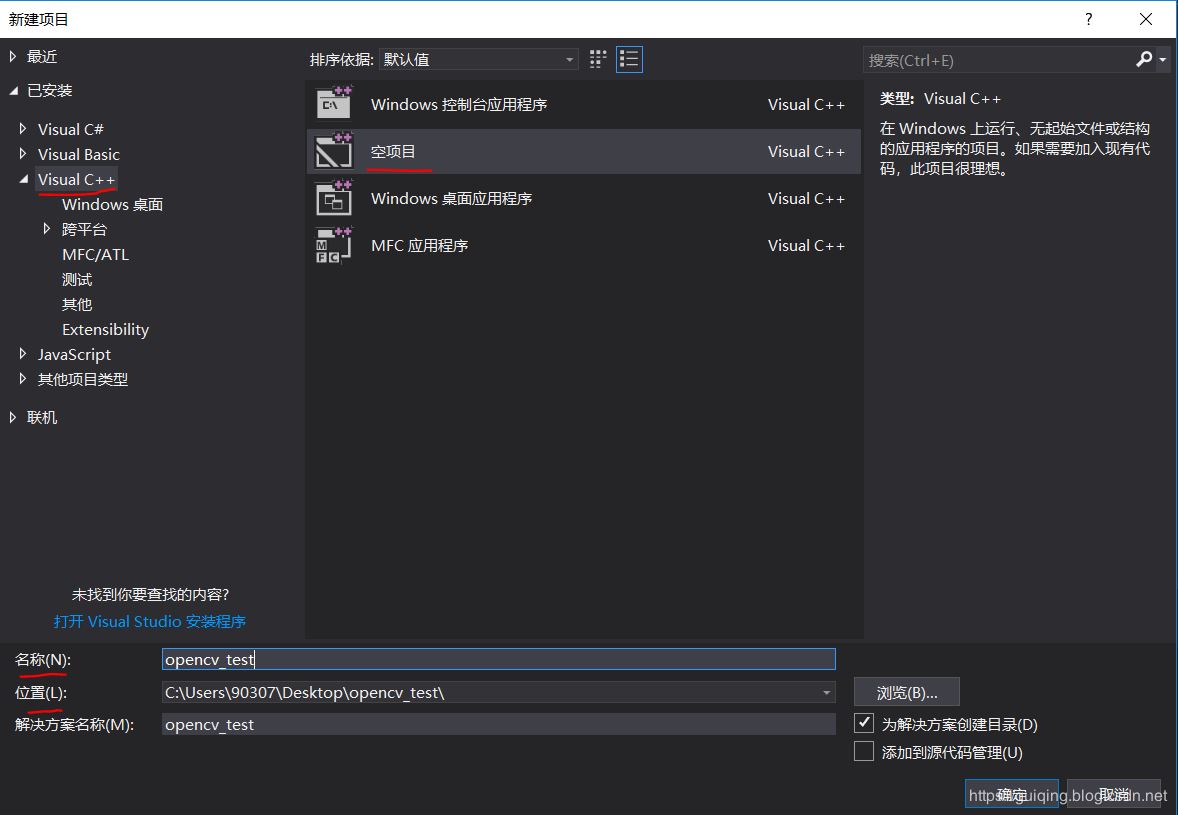Select the JavaScript tree label
Viewport: 1178px width, 815px height.
tap(74, 354)
